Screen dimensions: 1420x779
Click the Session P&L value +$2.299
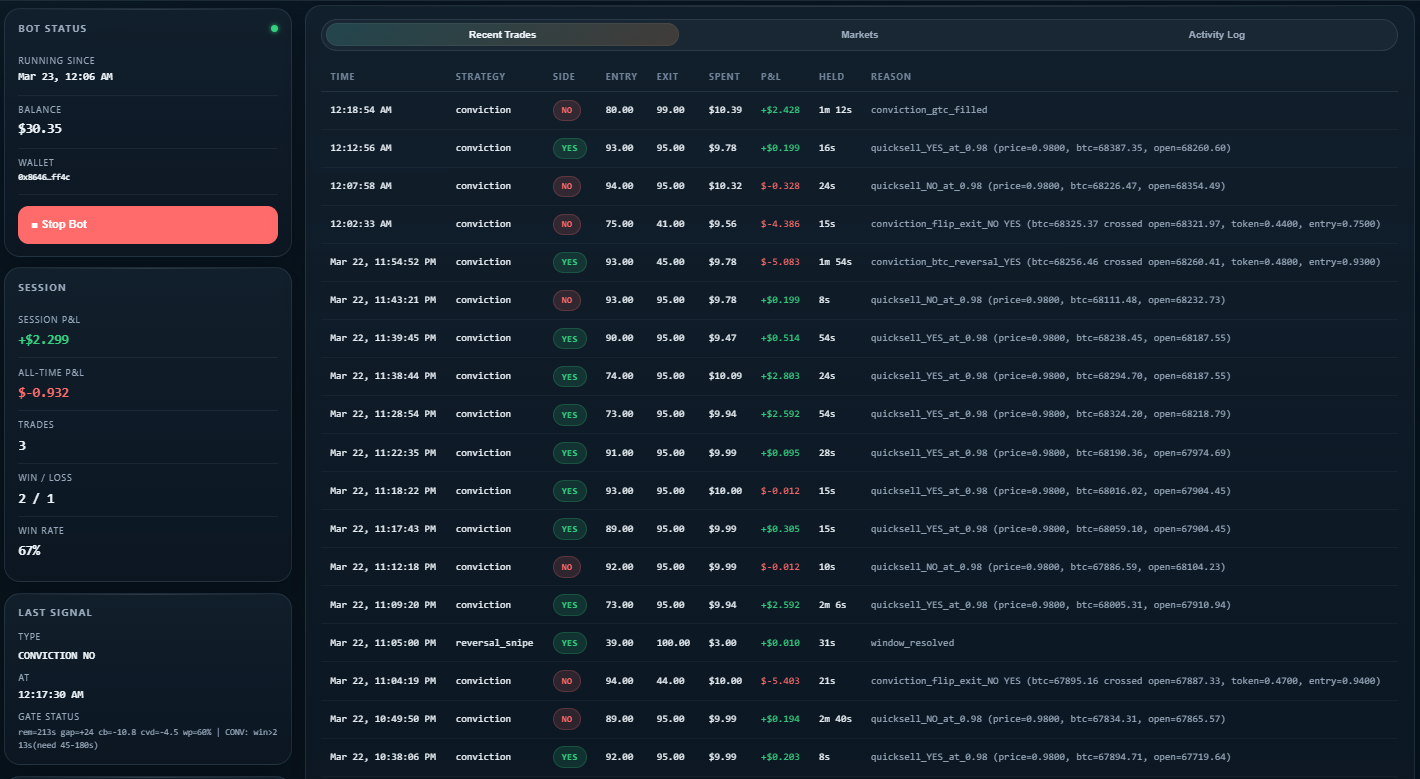tap(43, 339)
